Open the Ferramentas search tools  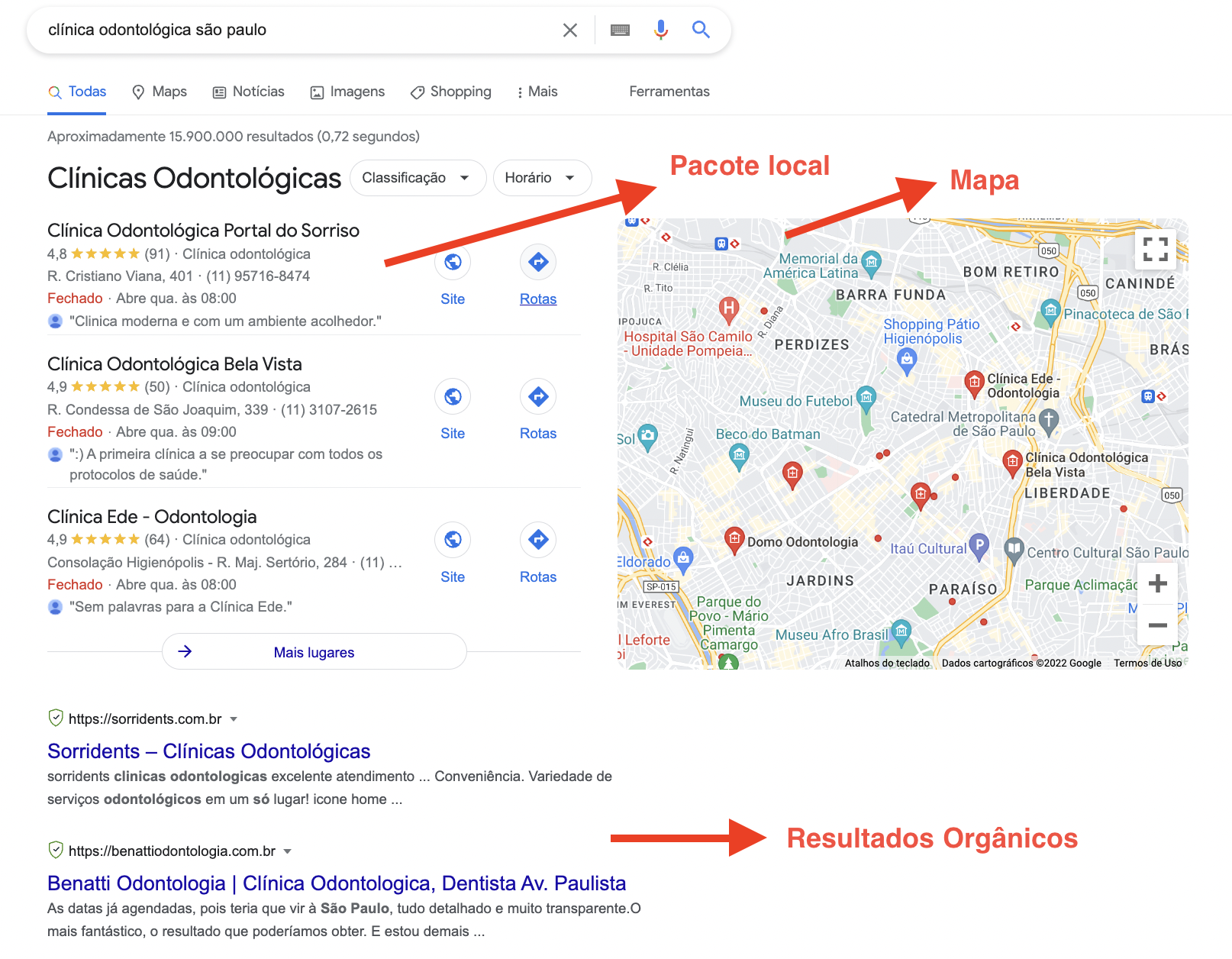click(x=669, y=92)
